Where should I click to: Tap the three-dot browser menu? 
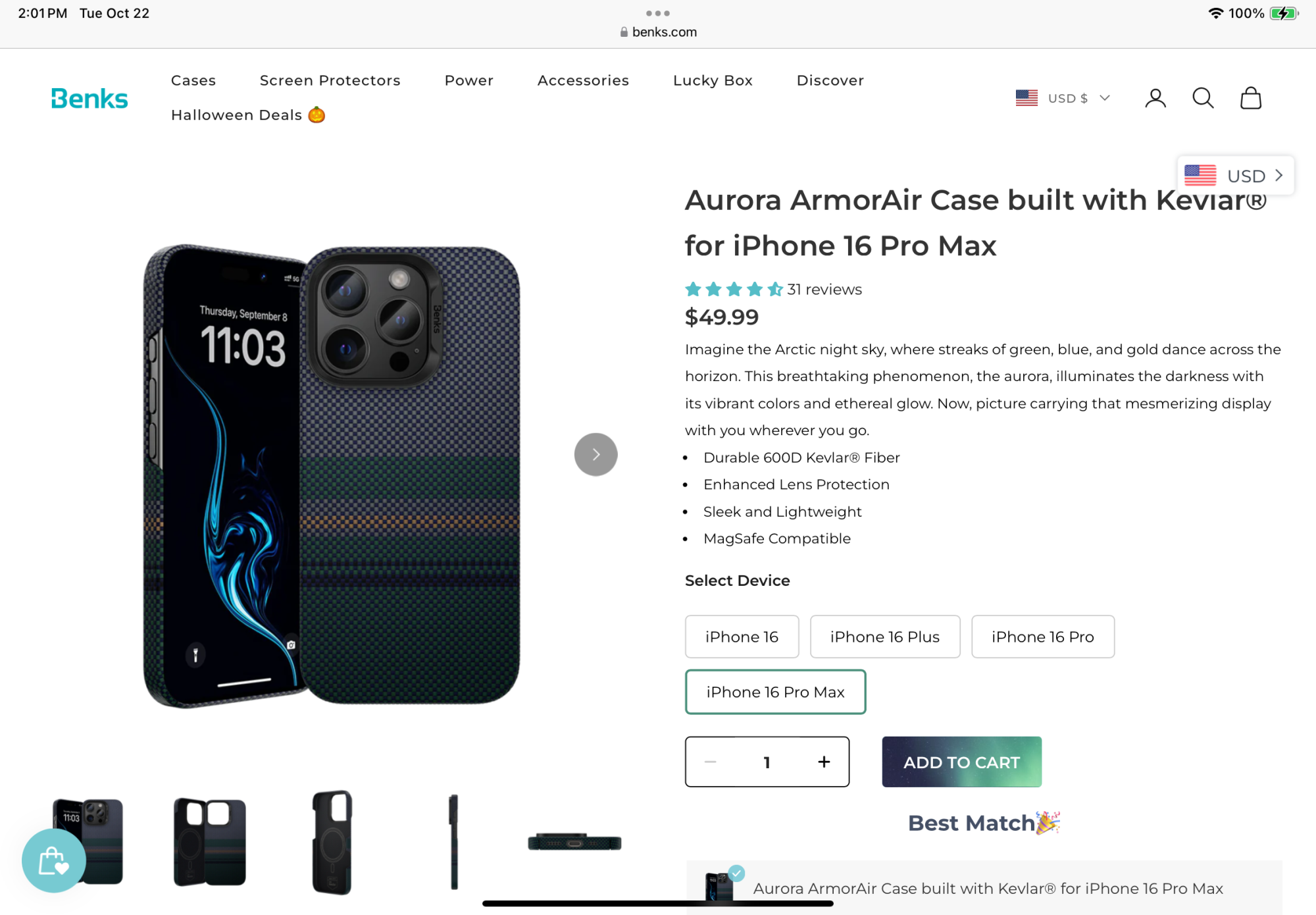(x=657, y=13)
